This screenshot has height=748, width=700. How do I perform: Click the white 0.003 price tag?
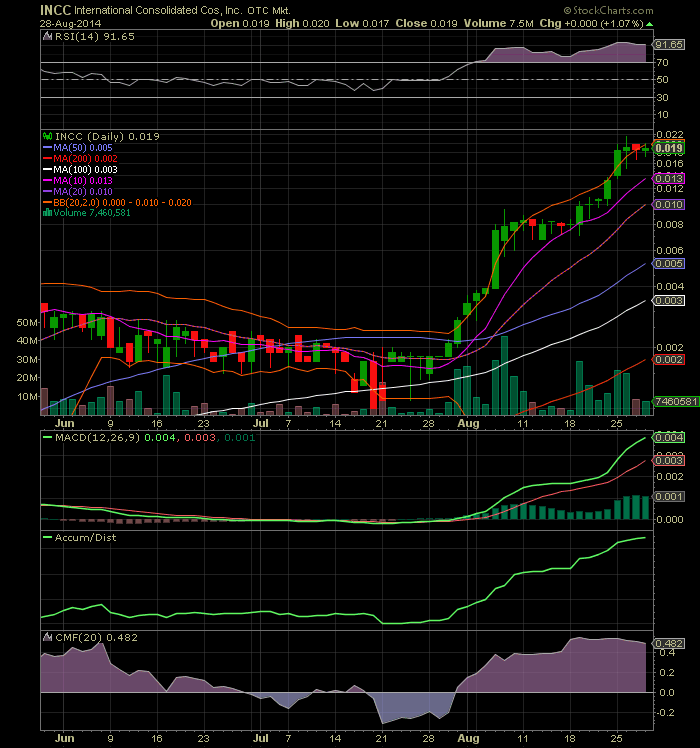(669, 301)
